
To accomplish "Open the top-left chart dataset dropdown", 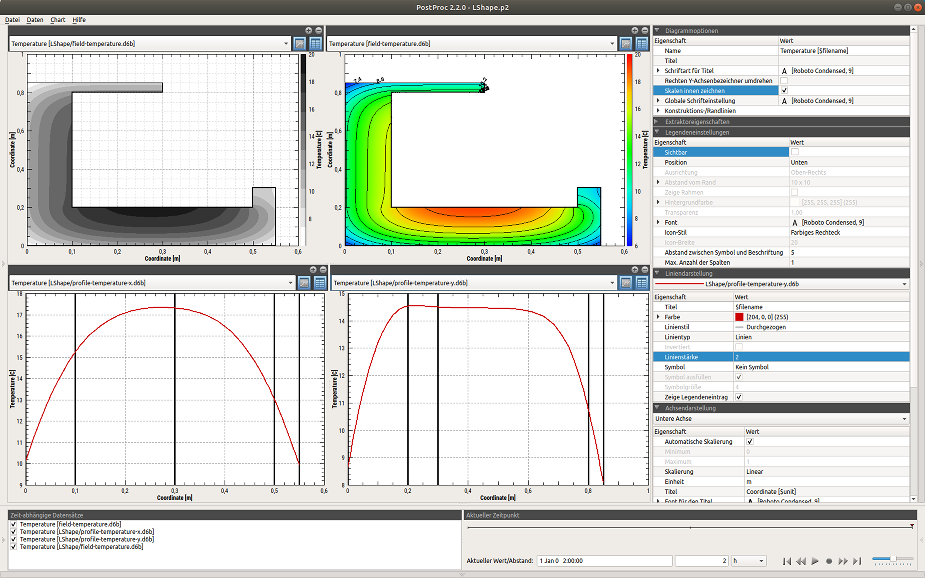I will point(150,44).
